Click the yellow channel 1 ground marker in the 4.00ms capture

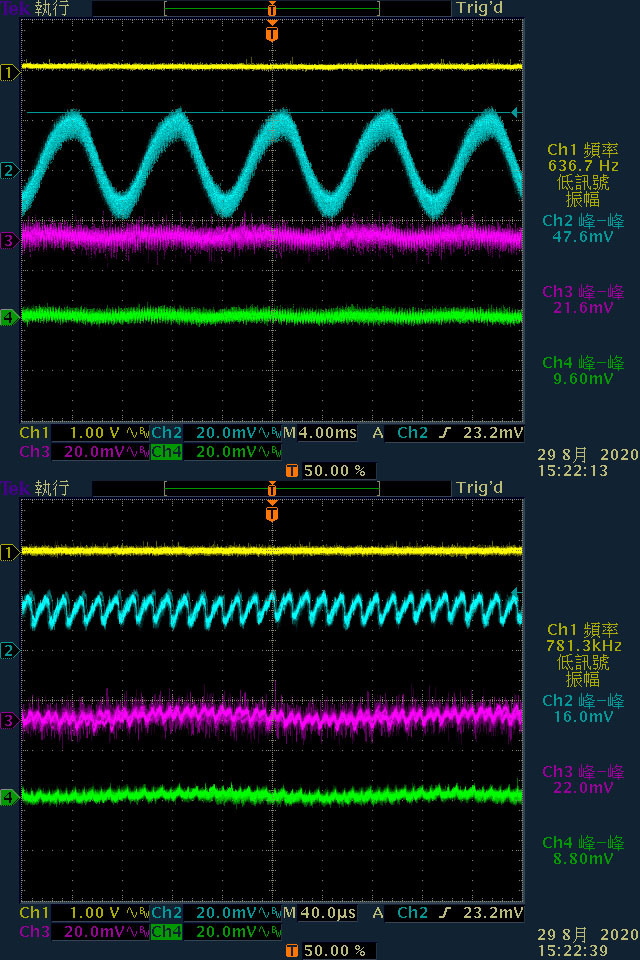[x=9, y=73]
